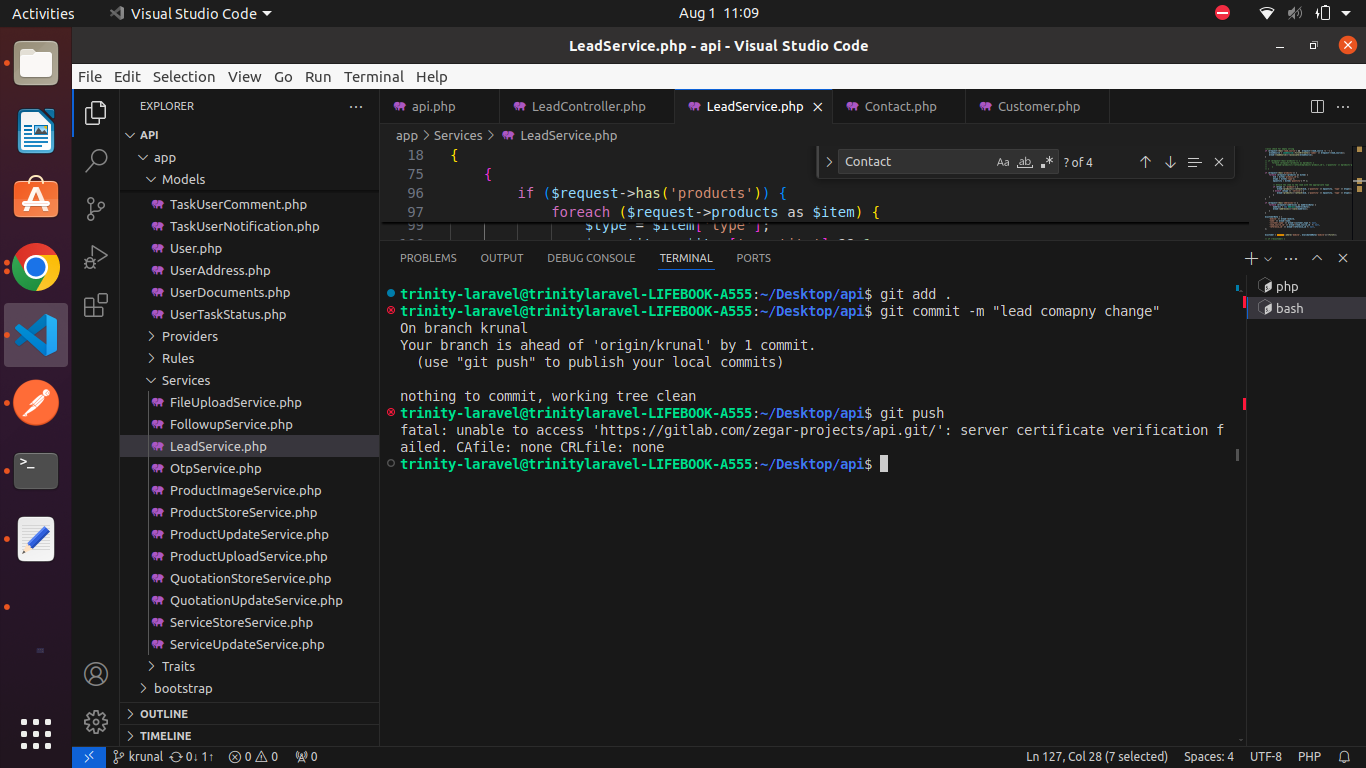
Task: Open the File menu
Action: 90,77
